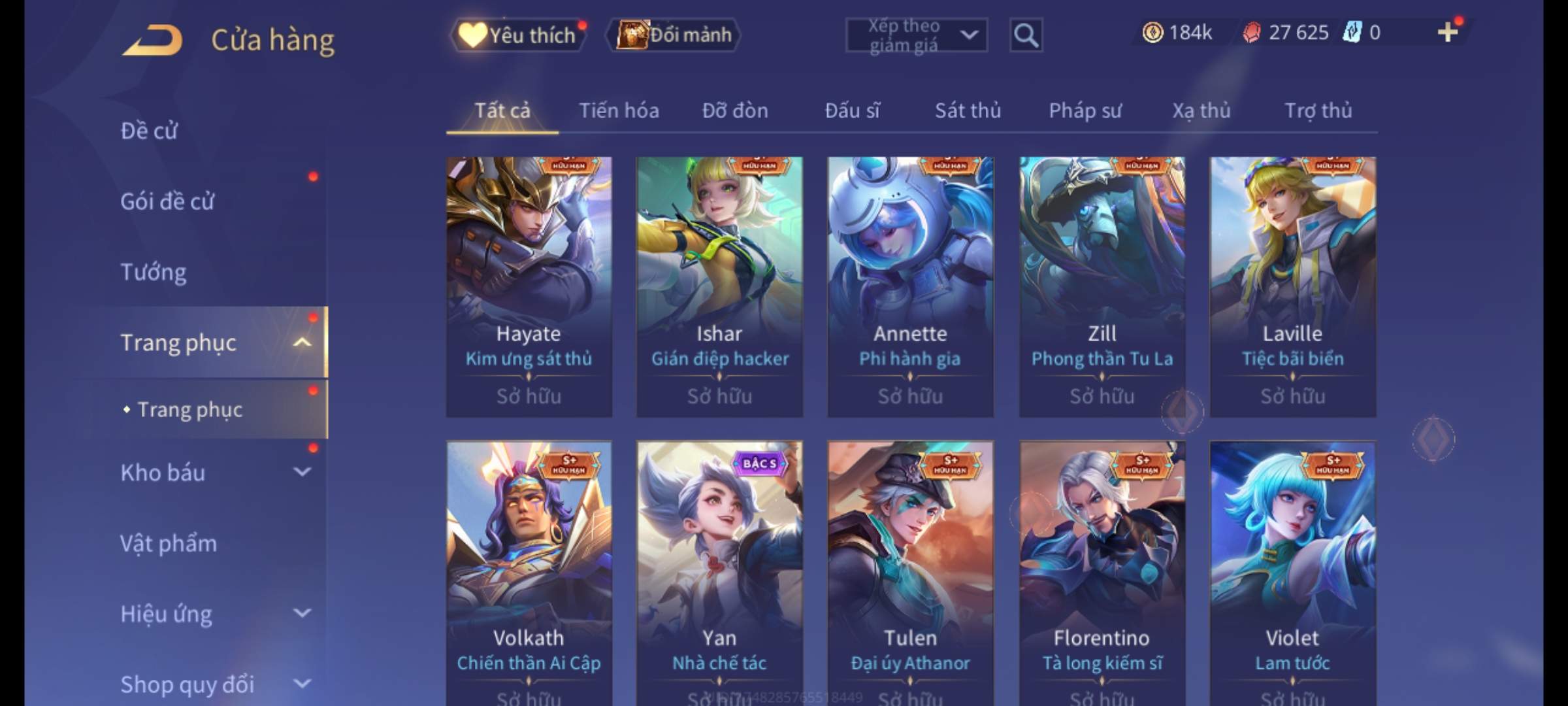Tap the chest icon in Đổi mảnh
This screenshot has height=706, width=1568.
point(630,34)
